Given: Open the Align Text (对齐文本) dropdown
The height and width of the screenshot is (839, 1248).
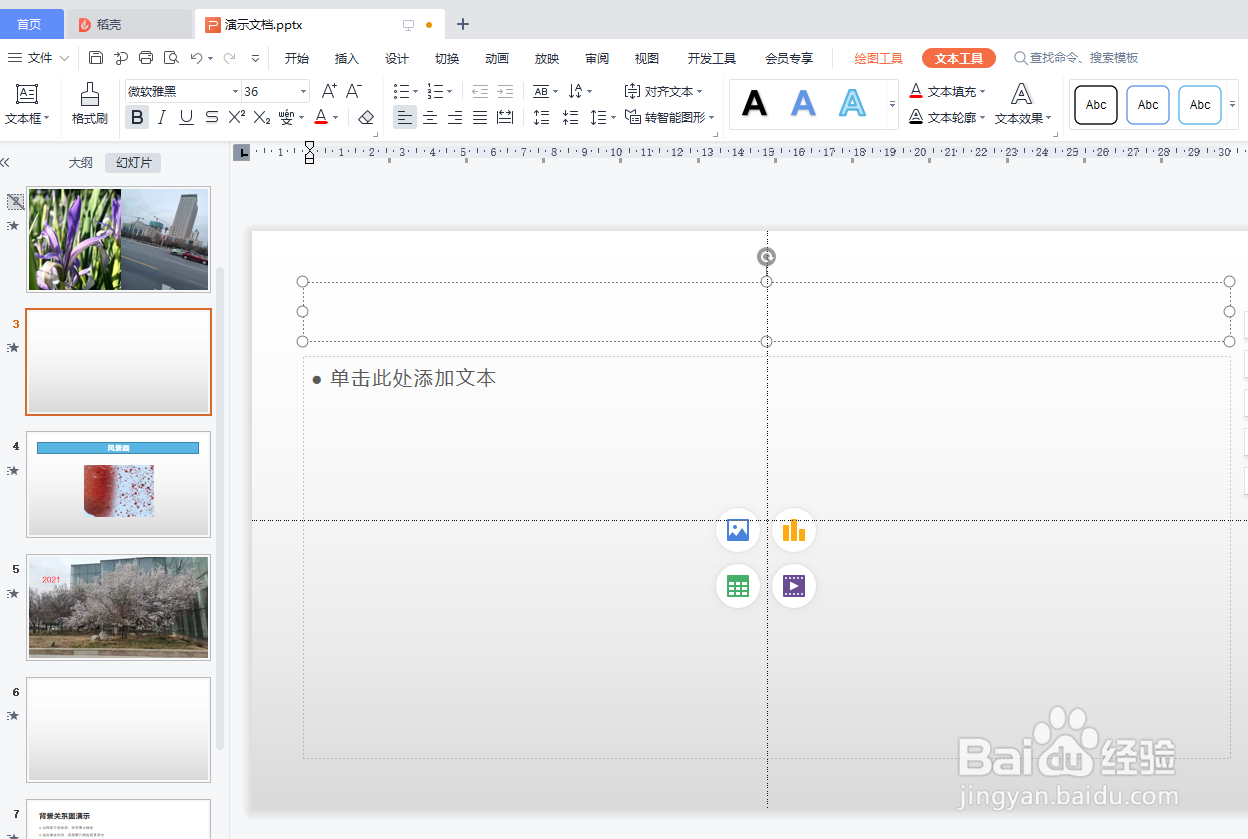Looking at the screenshot, I should click(663, 91).
